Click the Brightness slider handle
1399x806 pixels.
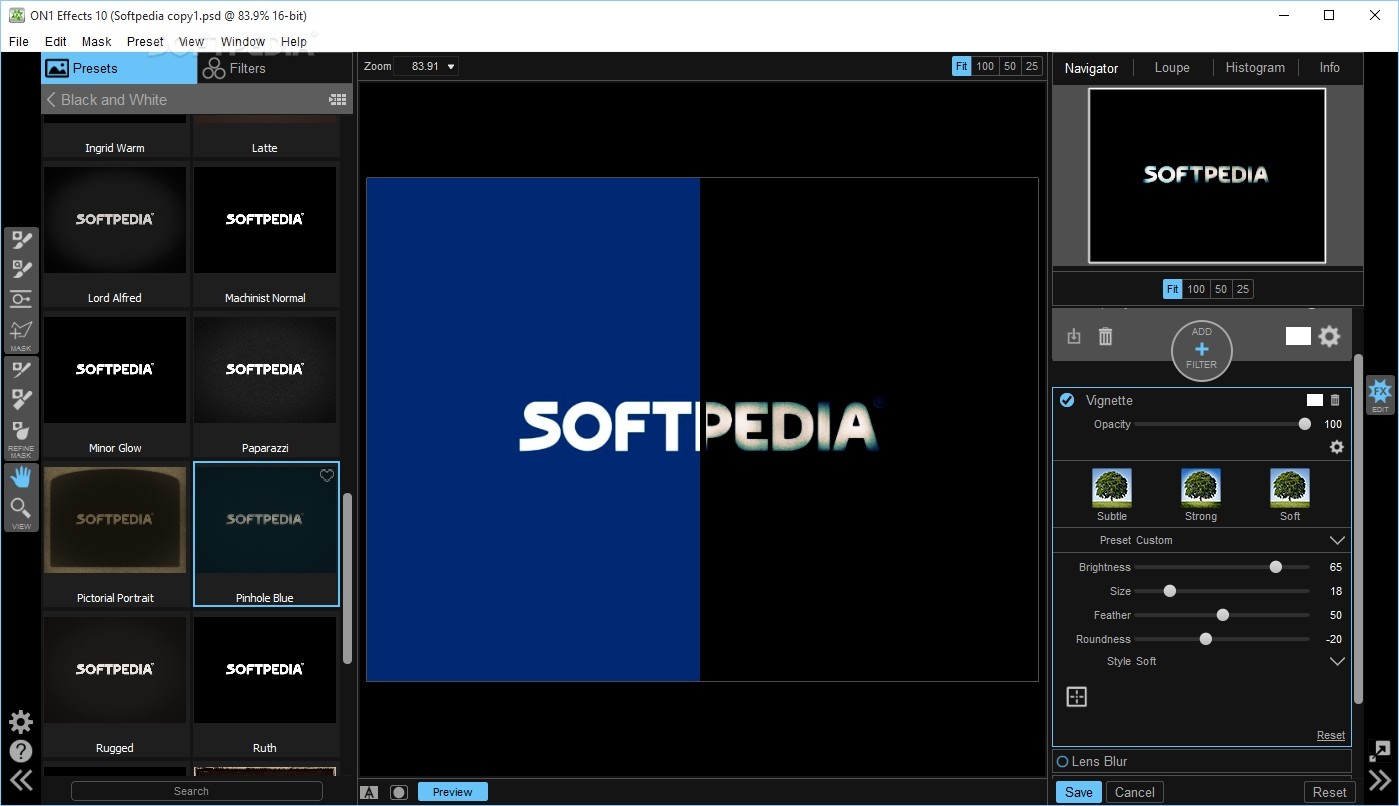1276,567
